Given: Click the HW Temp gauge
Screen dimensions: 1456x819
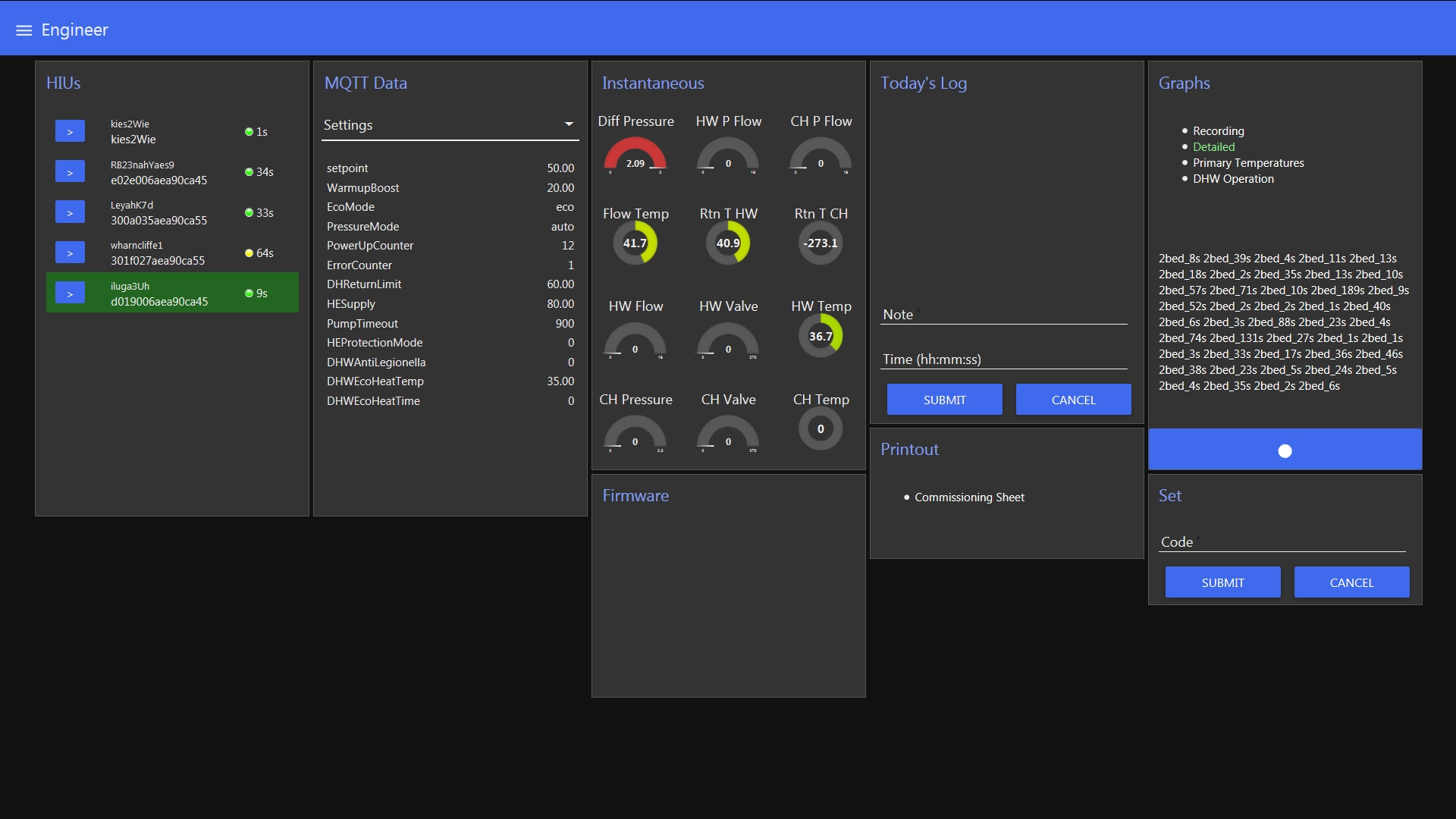Looking at the screenshot, I should tap(821, 336).
